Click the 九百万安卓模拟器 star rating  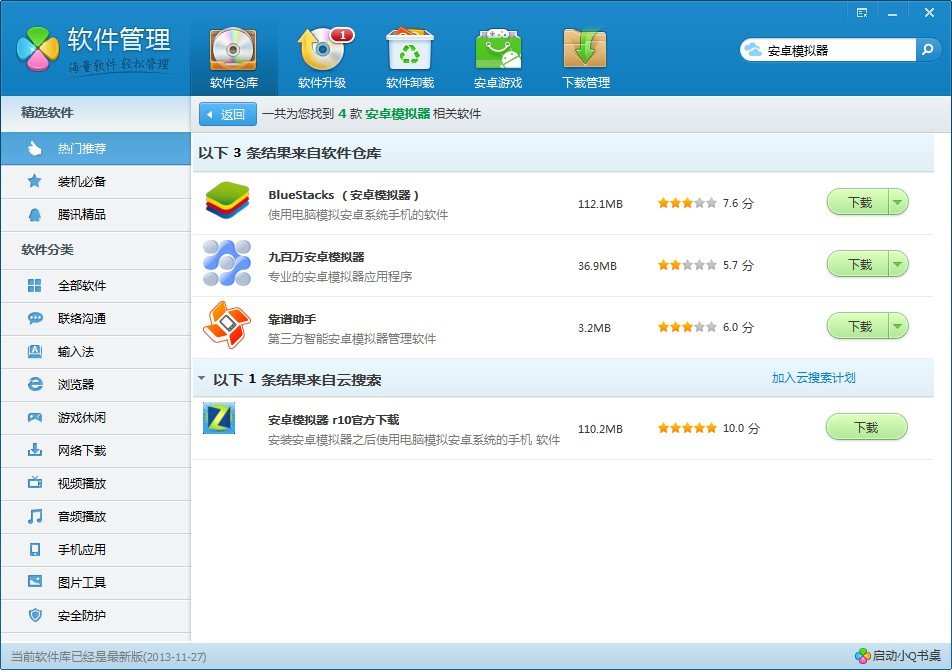pos(687,265)
